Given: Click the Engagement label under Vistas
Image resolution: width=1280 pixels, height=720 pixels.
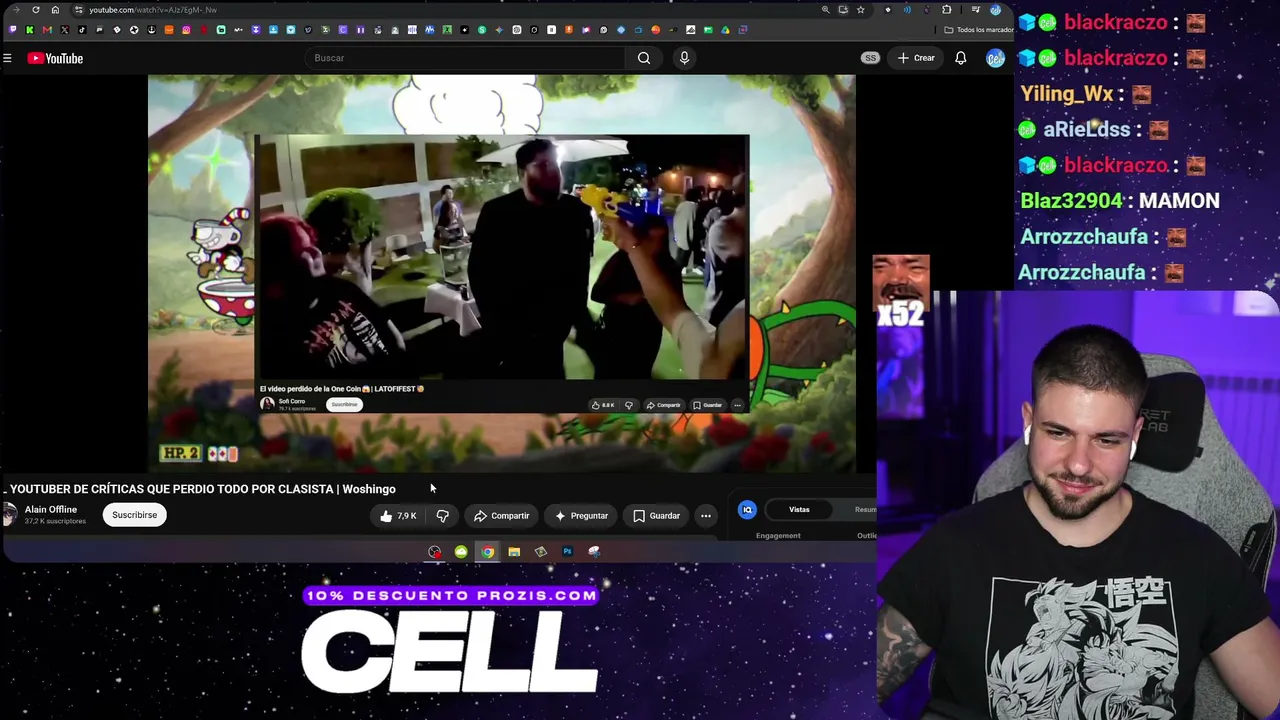Looking at the screenshot, I should pos(778,536).
